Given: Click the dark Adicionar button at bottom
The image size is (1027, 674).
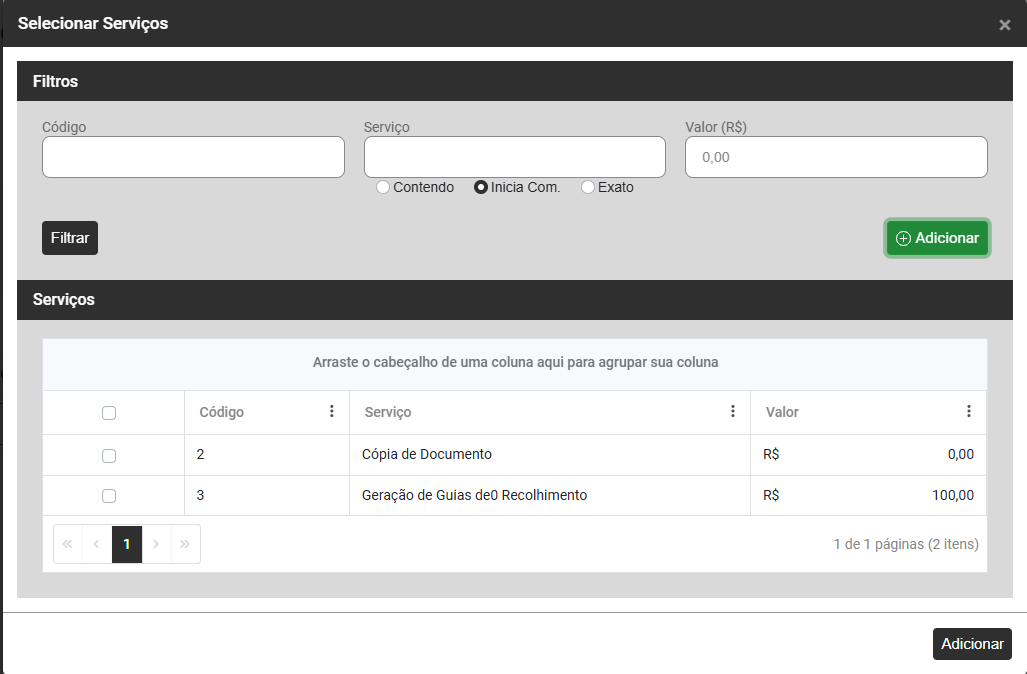Looking at the screenshot, I should point(972,644).
